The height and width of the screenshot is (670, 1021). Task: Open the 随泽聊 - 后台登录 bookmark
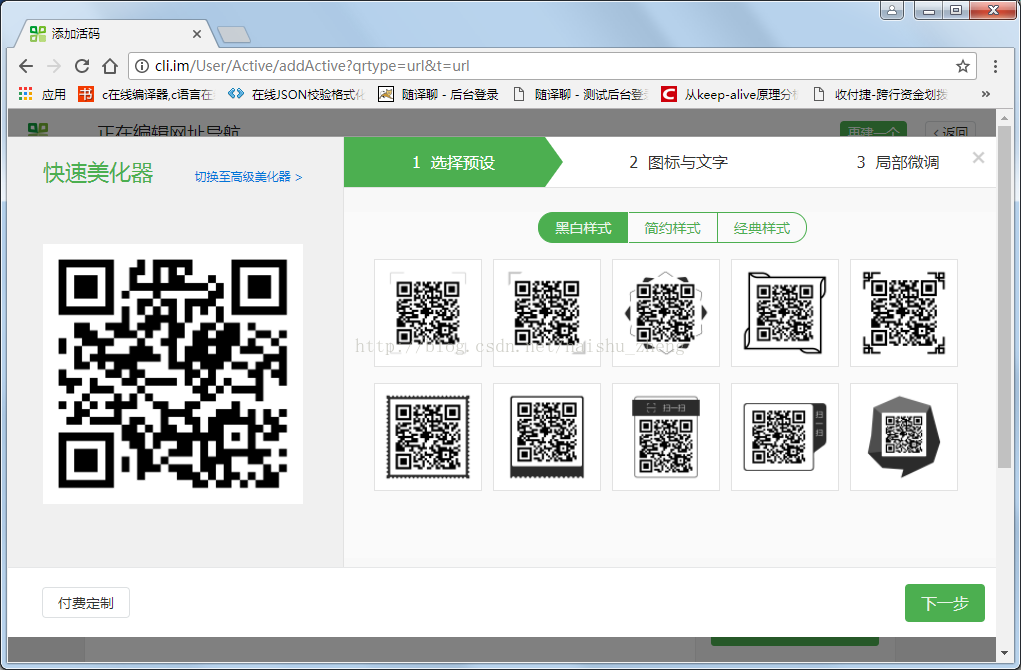(438, 94)
